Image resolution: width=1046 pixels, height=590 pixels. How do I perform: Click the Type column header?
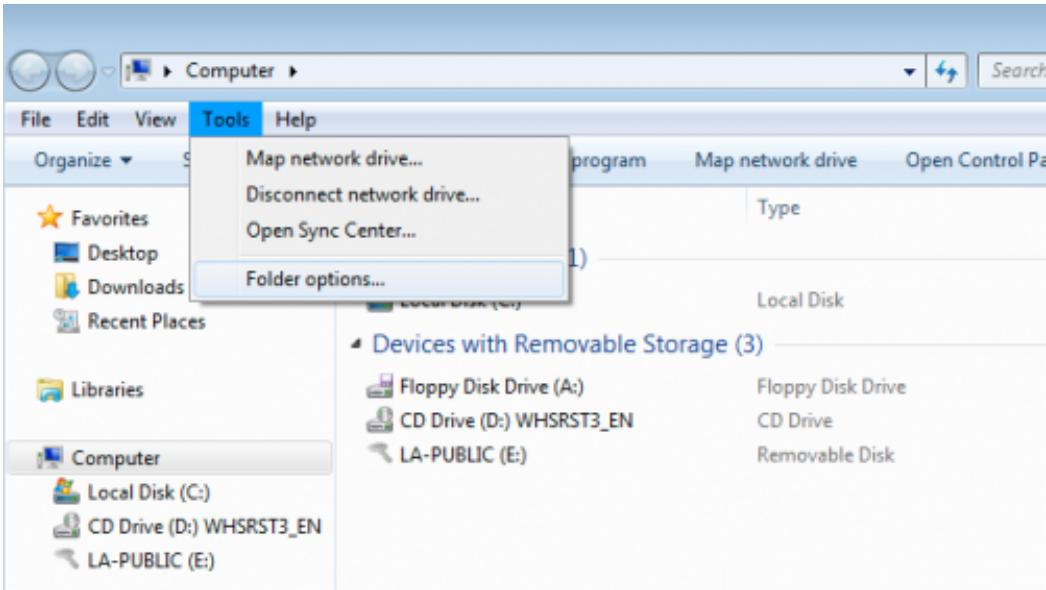[x=778, y=208]
